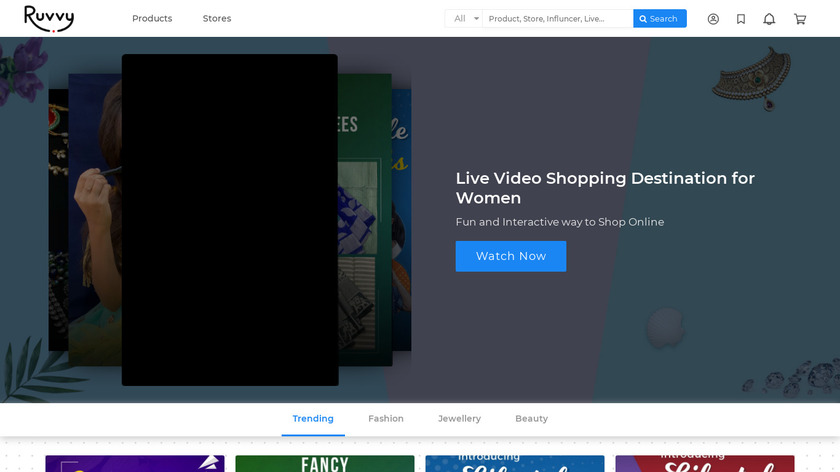Image resolution: width=840 pixels, height=472 pixels.
Task: Switch to the Jewellery tab
Action: [x=459, y=419]
